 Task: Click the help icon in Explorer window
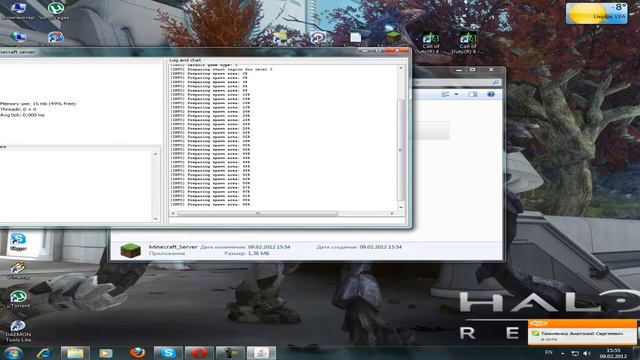[x=491, y=94]
